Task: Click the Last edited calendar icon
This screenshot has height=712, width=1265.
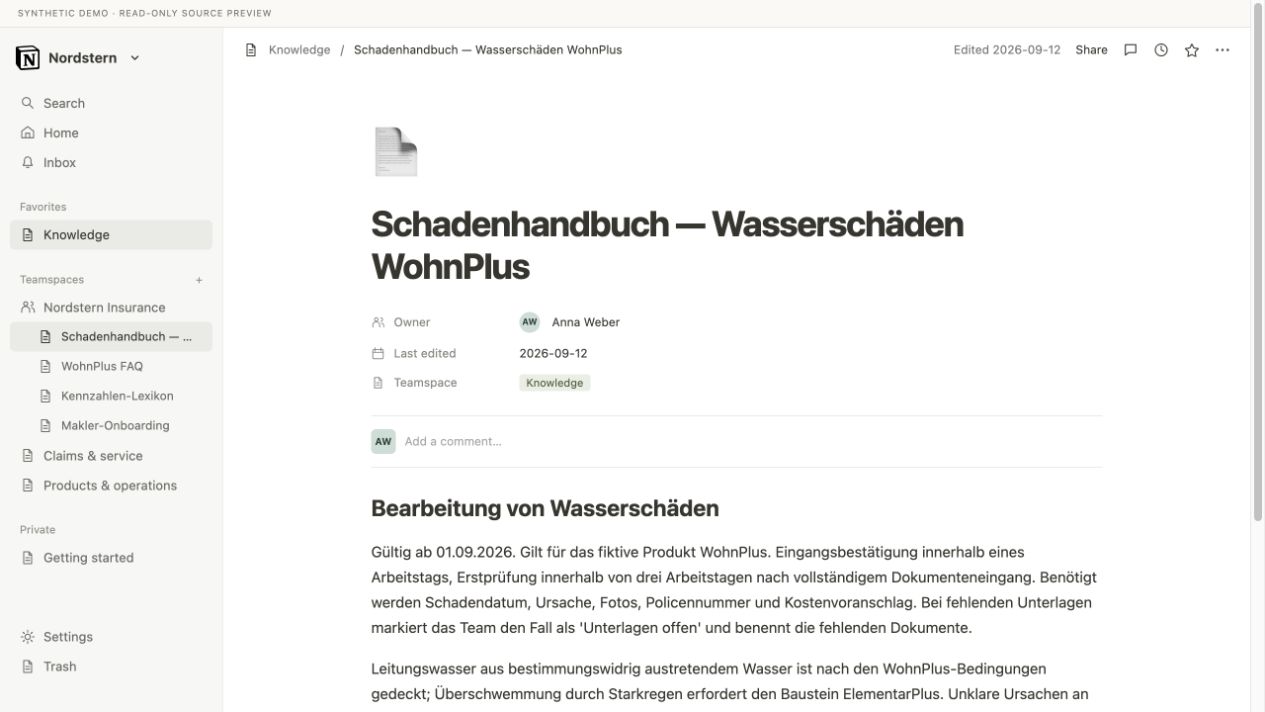Action: point(378,353)
